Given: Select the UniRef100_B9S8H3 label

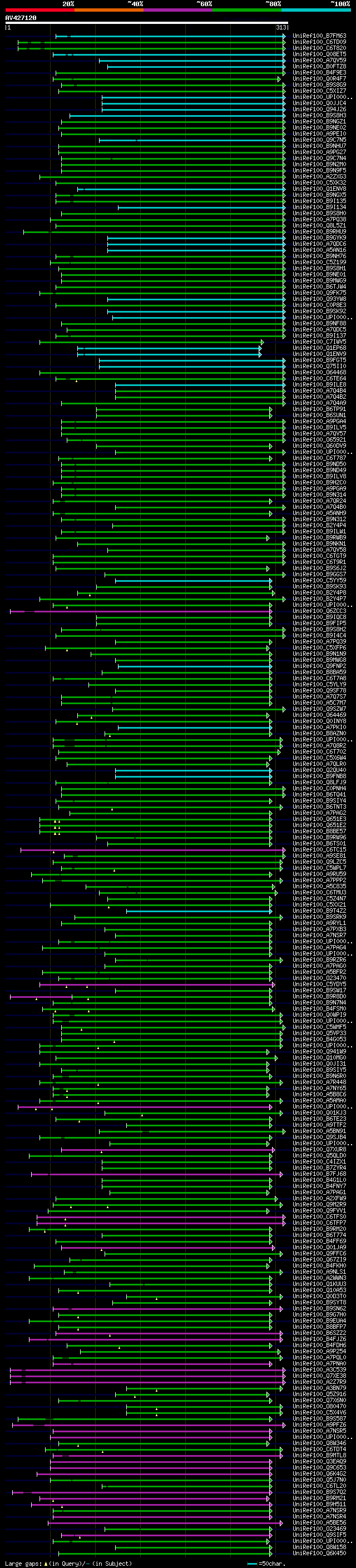Looking at the screenshot, I should 319,116.
